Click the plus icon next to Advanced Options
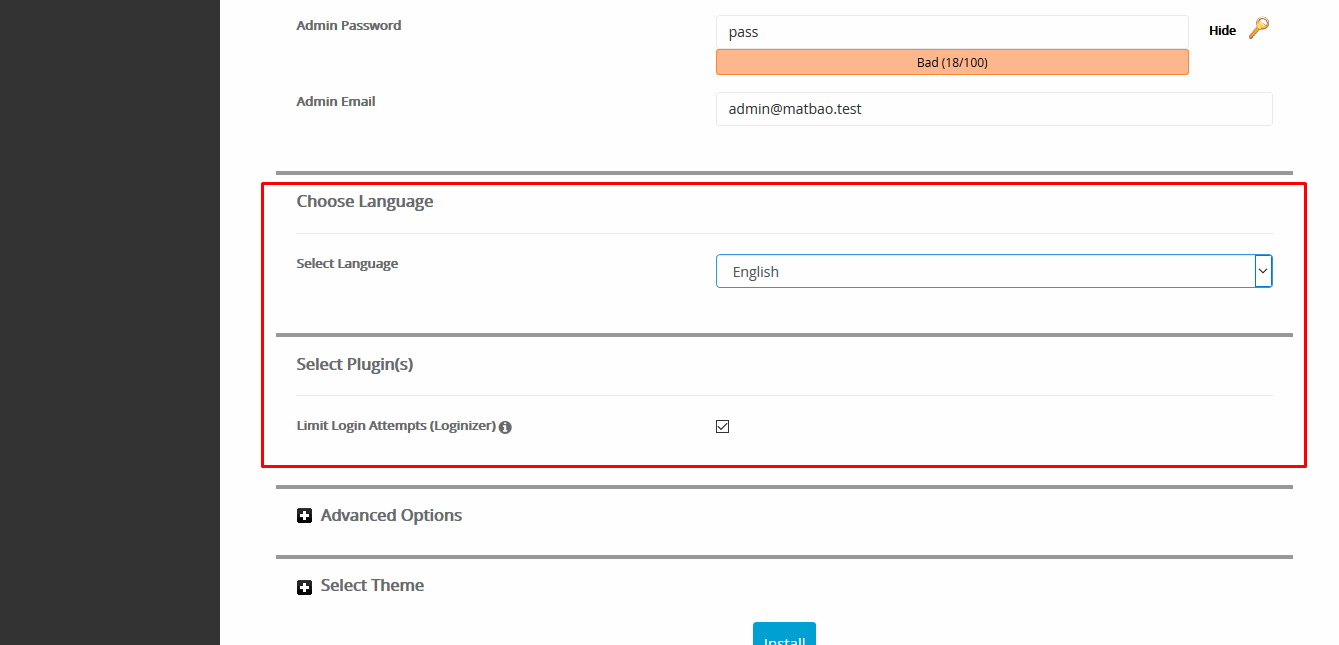Image resolution: width=1339 pixels, height=645 pixels. [x=305, y=516]
